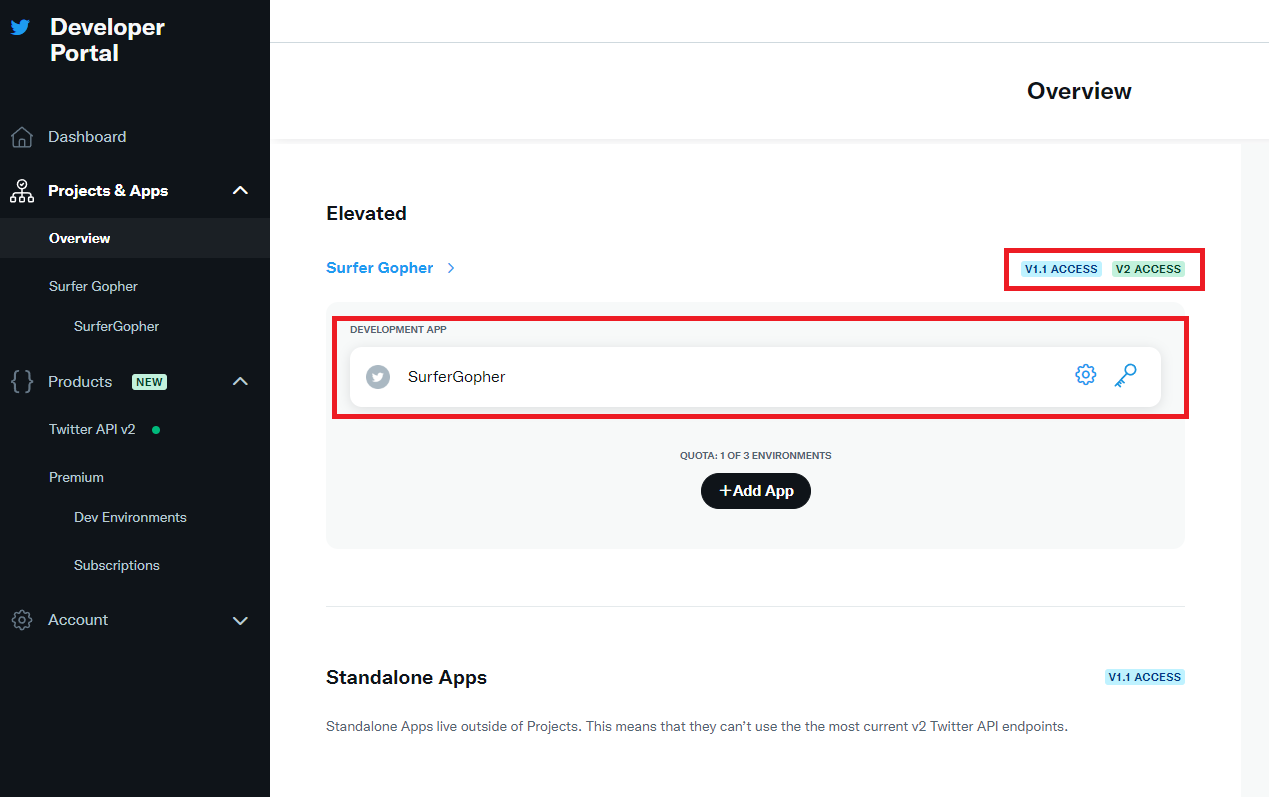
Task: Select Surfer Gopher project in sidebar
Action: click(x=93, y=286)
